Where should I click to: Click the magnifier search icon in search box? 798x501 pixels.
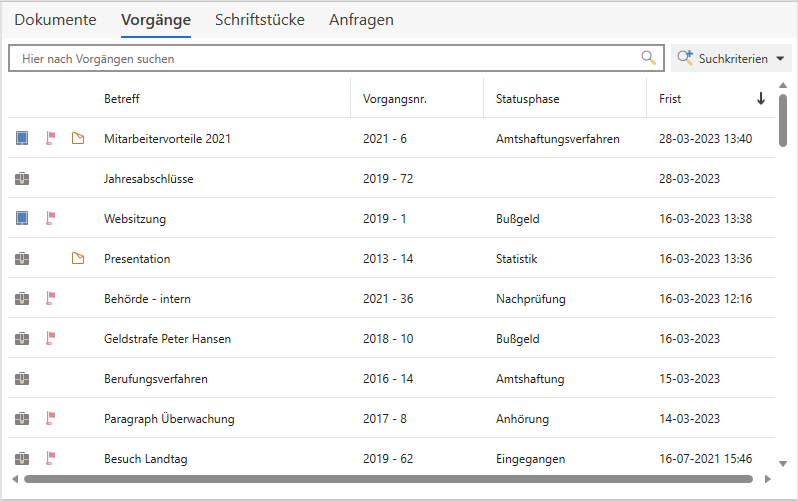click(x=648, y=58)
